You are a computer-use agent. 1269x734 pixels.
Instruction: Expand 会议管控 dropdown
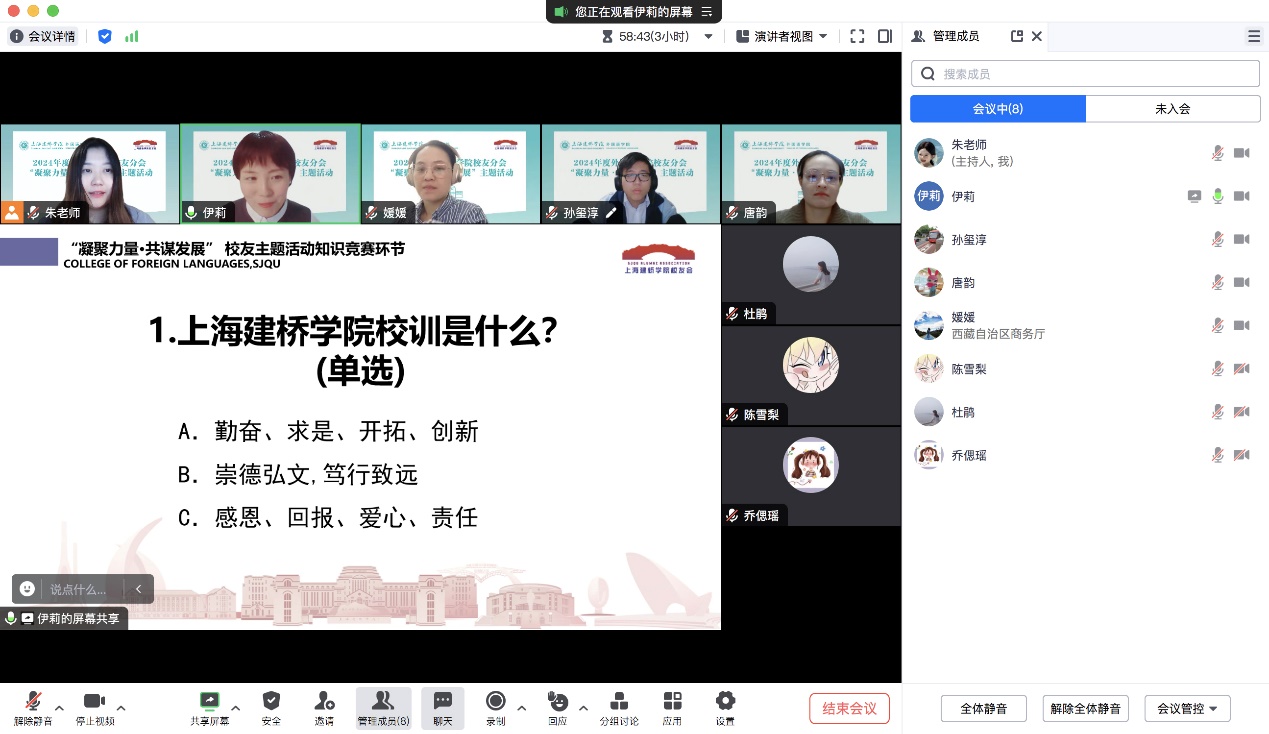(x=1187, y=709)
